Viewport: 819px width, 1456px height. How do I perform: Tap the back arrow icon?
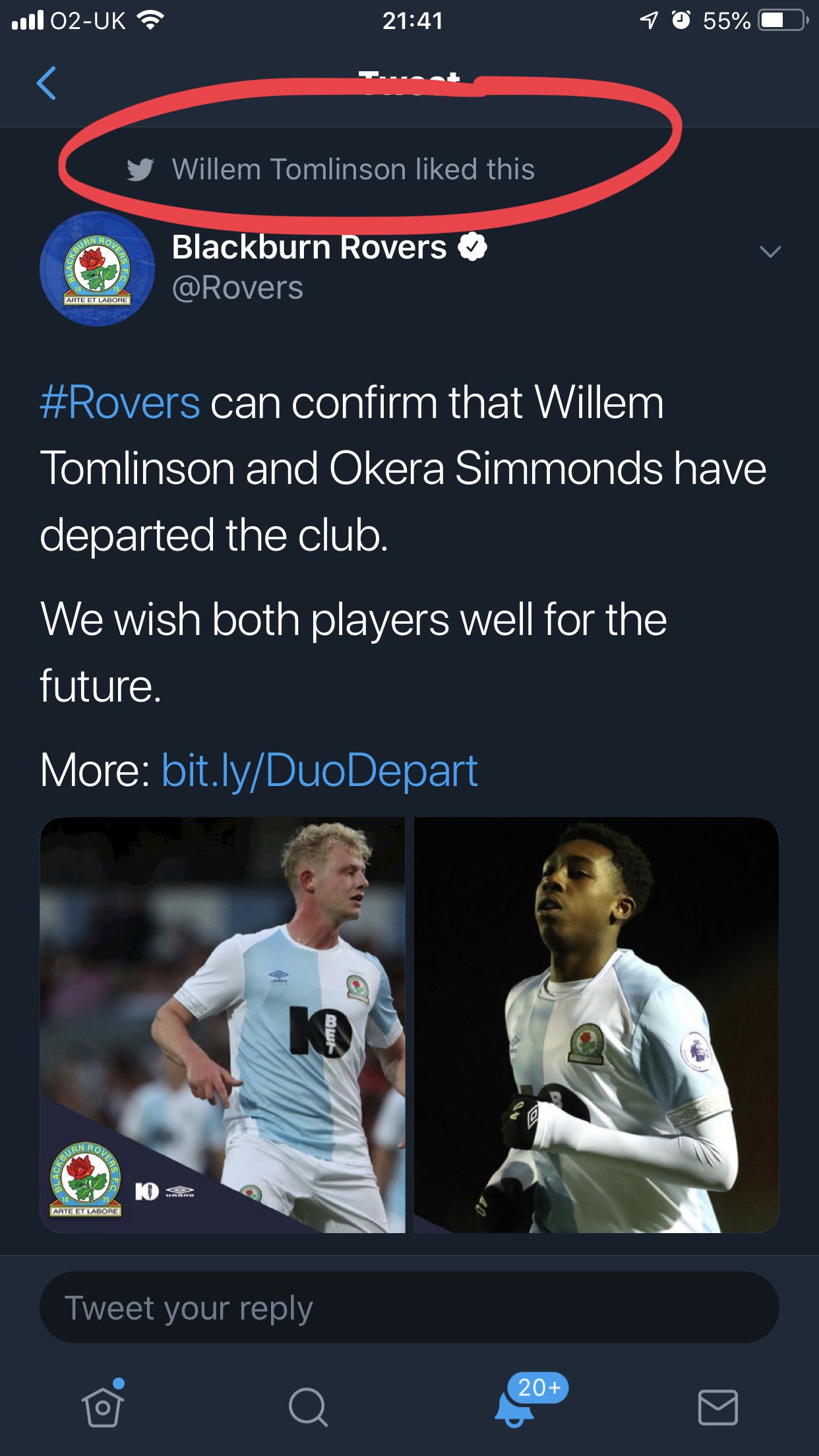click(46, 83)
